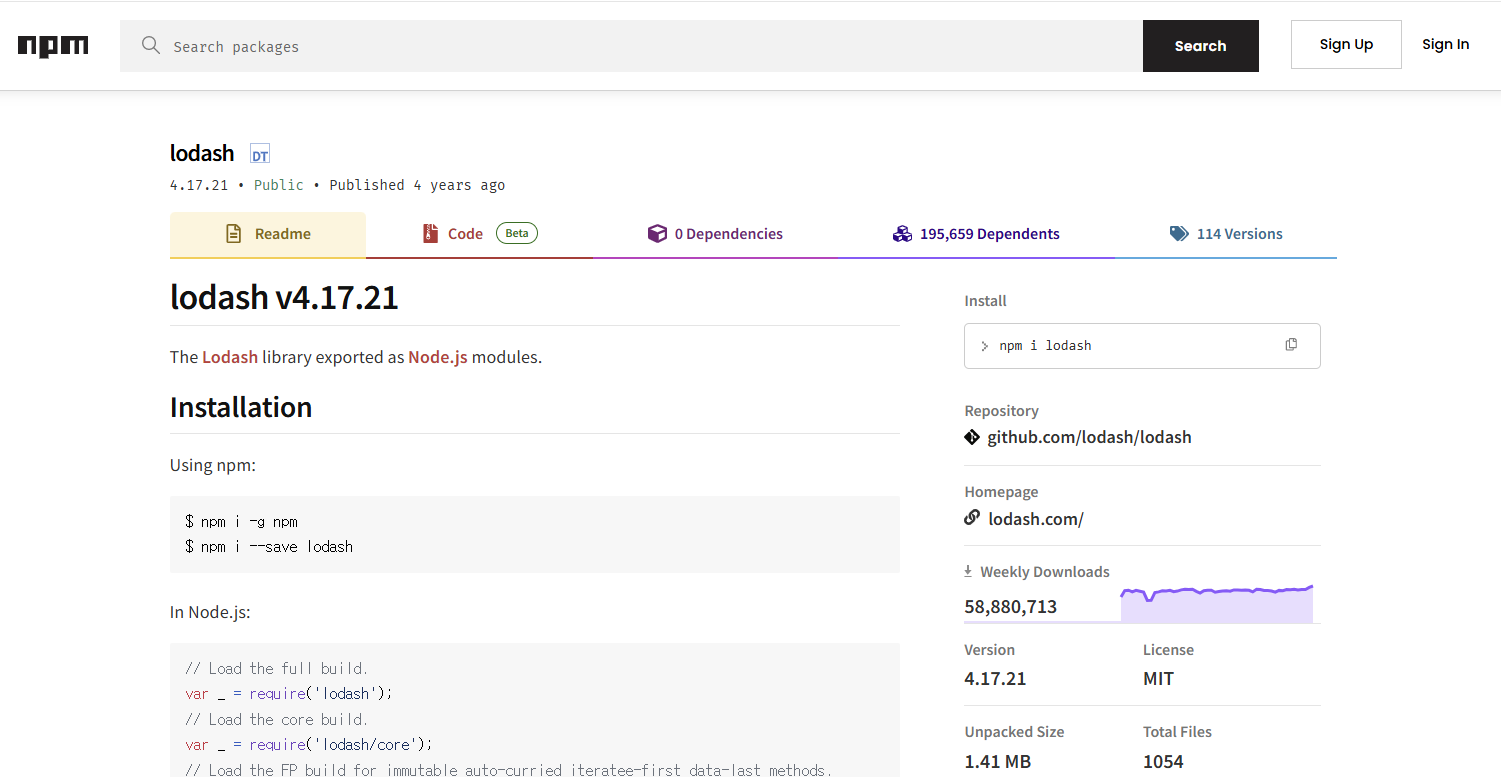Click the Repository label

(1001, 411)
